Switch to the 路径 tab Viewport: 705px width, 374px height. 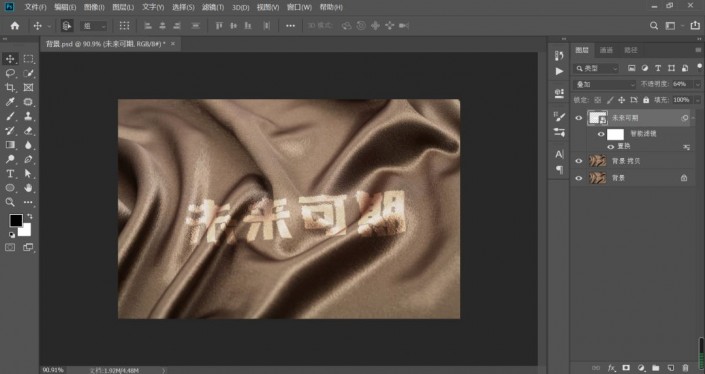point(630,50)
